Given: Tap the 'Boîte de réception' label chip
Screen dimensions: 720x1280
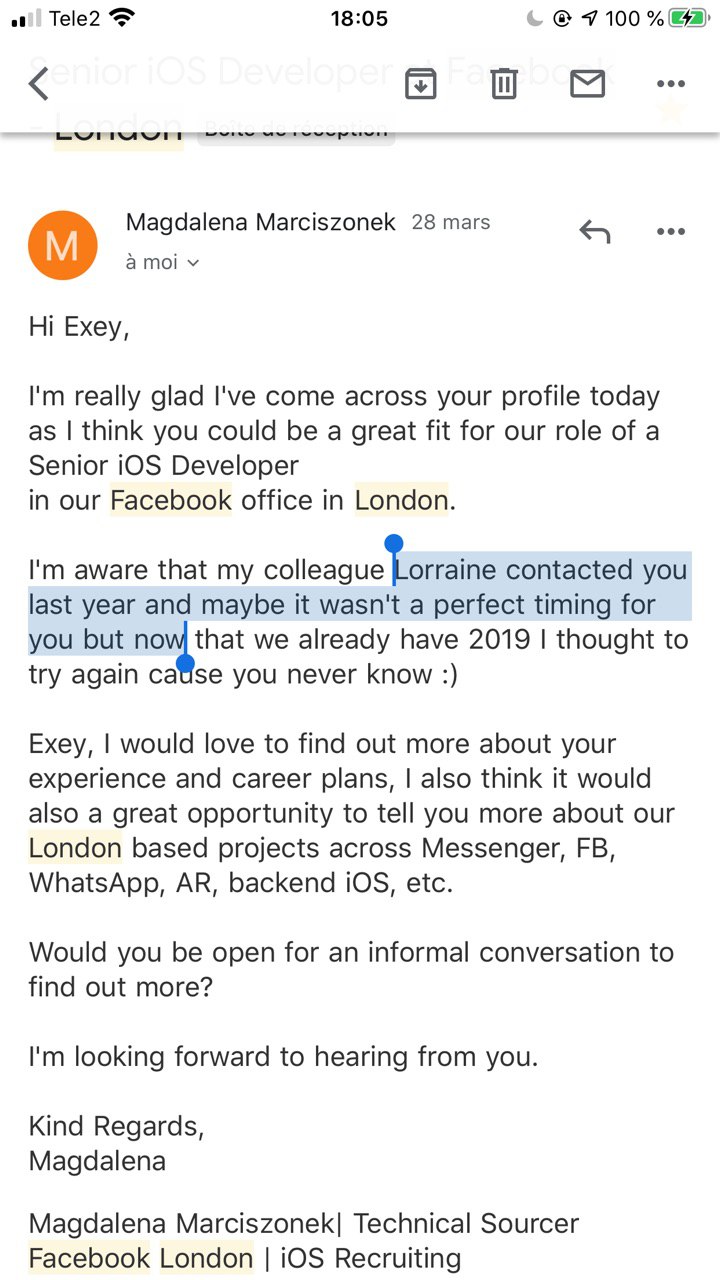Looking at the screenshot, I should coord(296,129).
